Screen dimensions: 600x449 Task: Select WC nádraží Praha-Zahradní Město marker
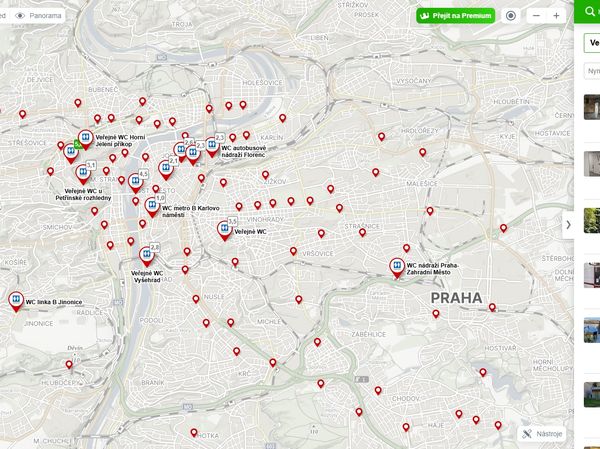[397, 268]
